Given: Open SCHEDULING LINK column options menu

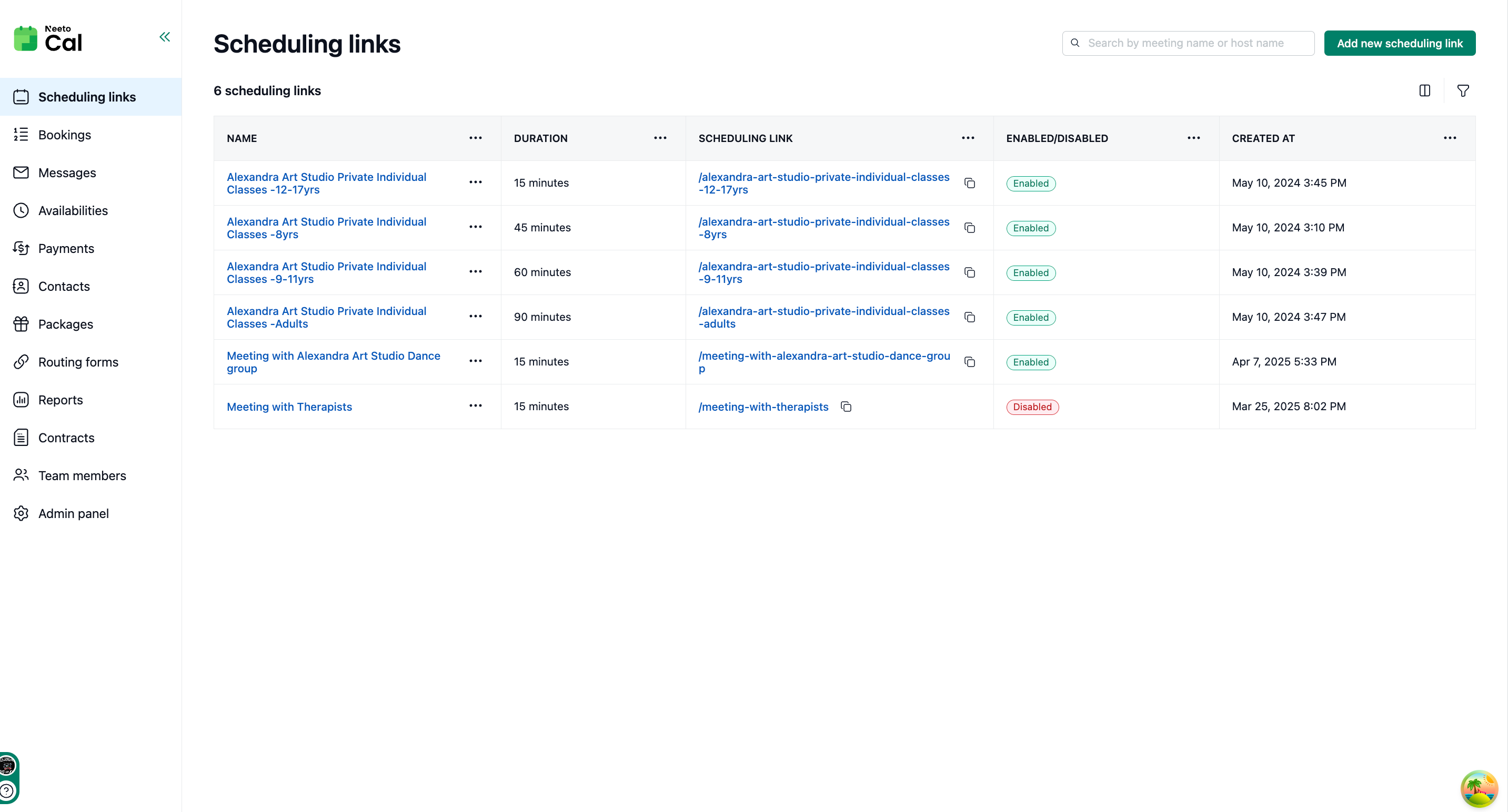Looking at the screenshot, I should 968,138.
